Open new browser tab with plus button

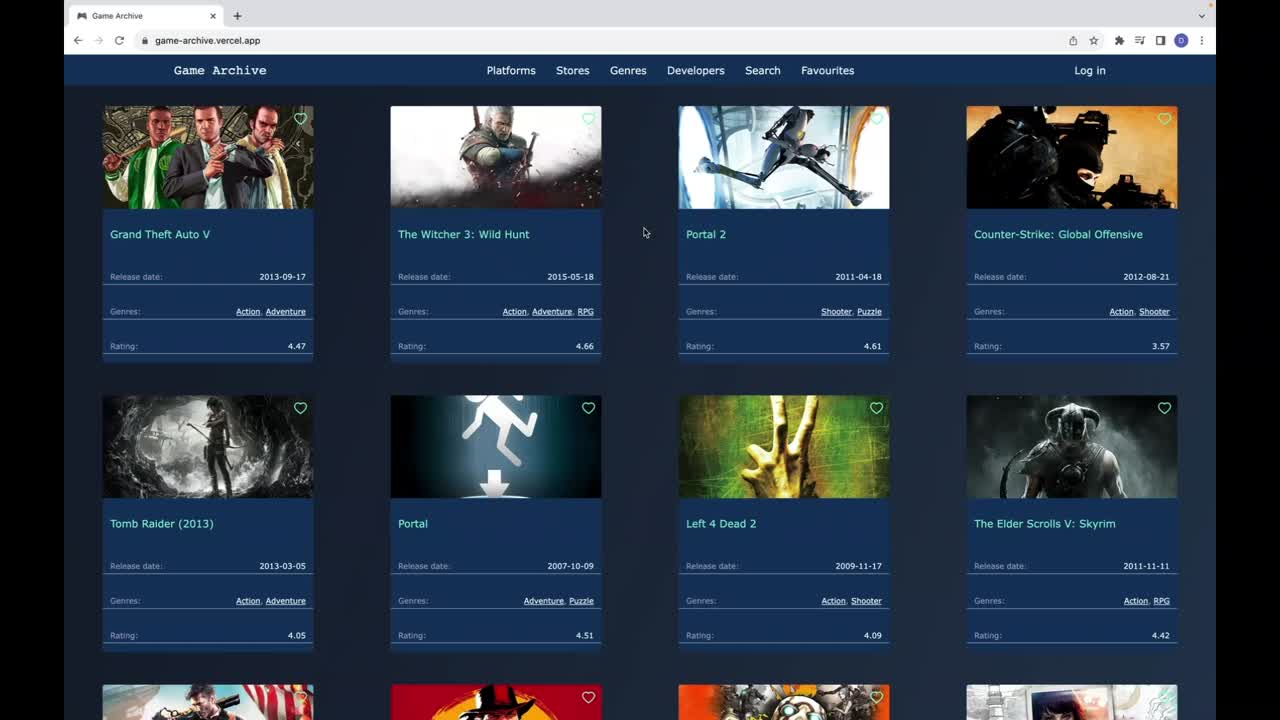(237, 16)
